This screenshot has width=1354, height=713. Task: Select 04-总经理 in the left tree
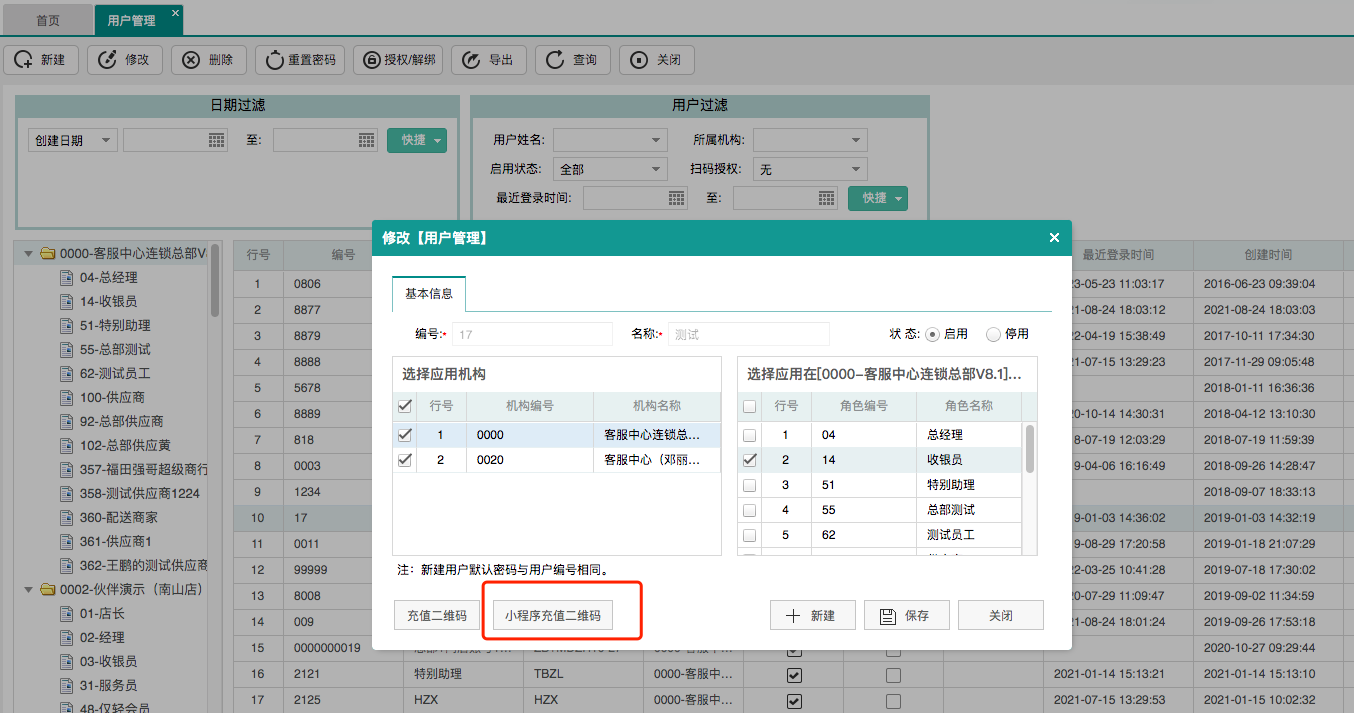tap(108, 278)
